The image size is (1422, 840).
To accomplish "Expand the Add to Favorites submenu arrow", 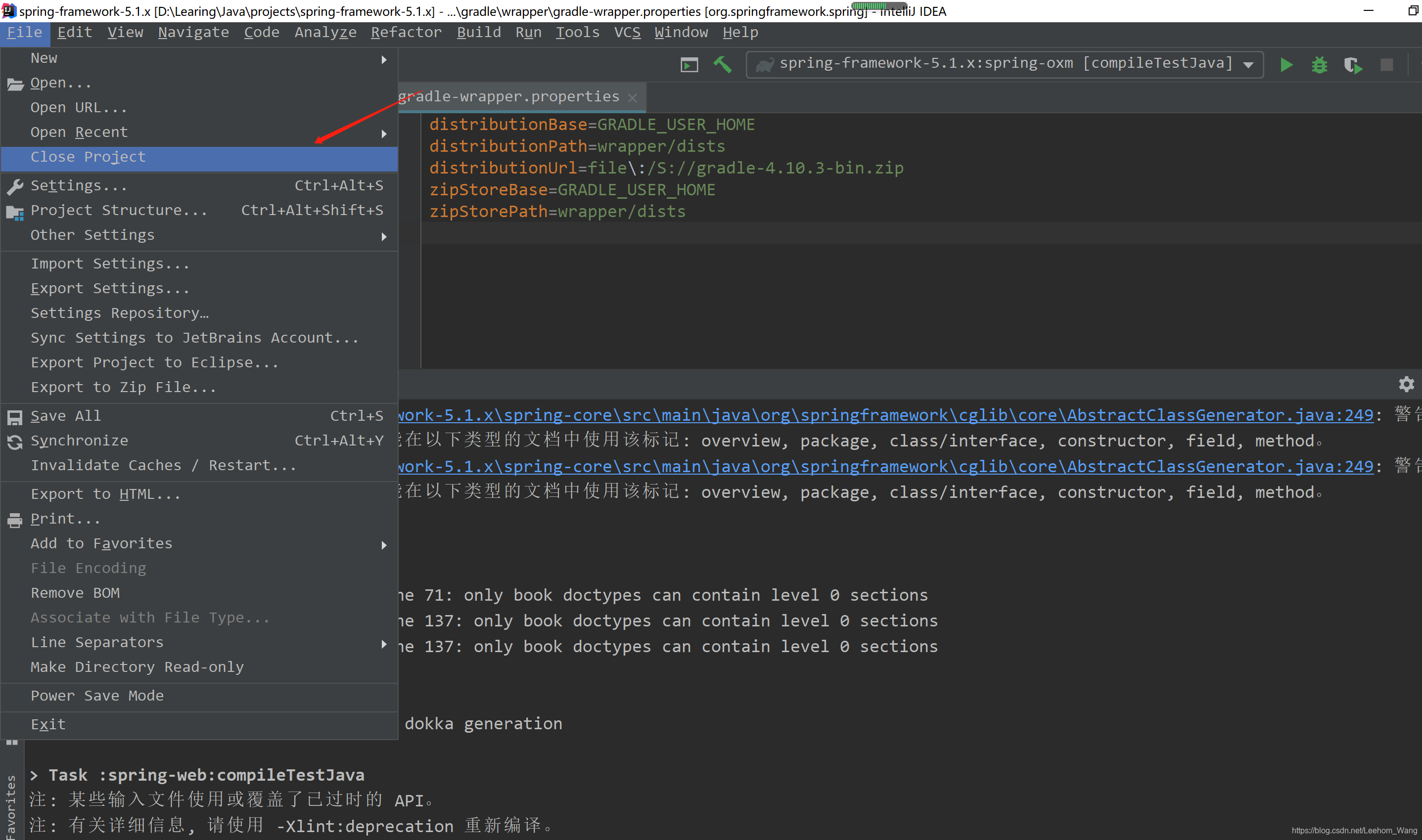I will coord(384,545).
